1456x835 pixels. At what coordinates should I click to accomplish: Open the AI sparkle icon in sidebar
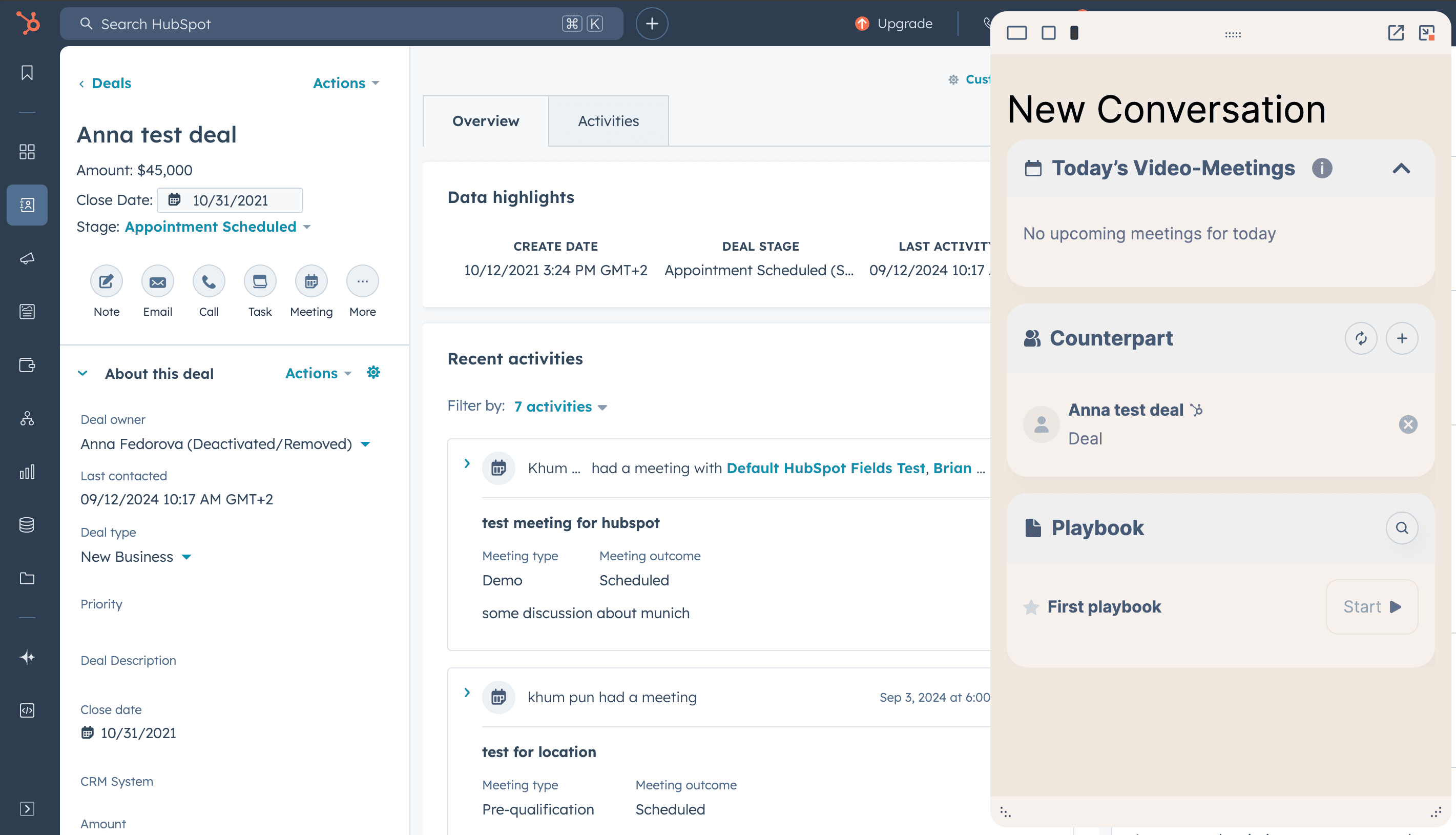(x=27, y=657)
